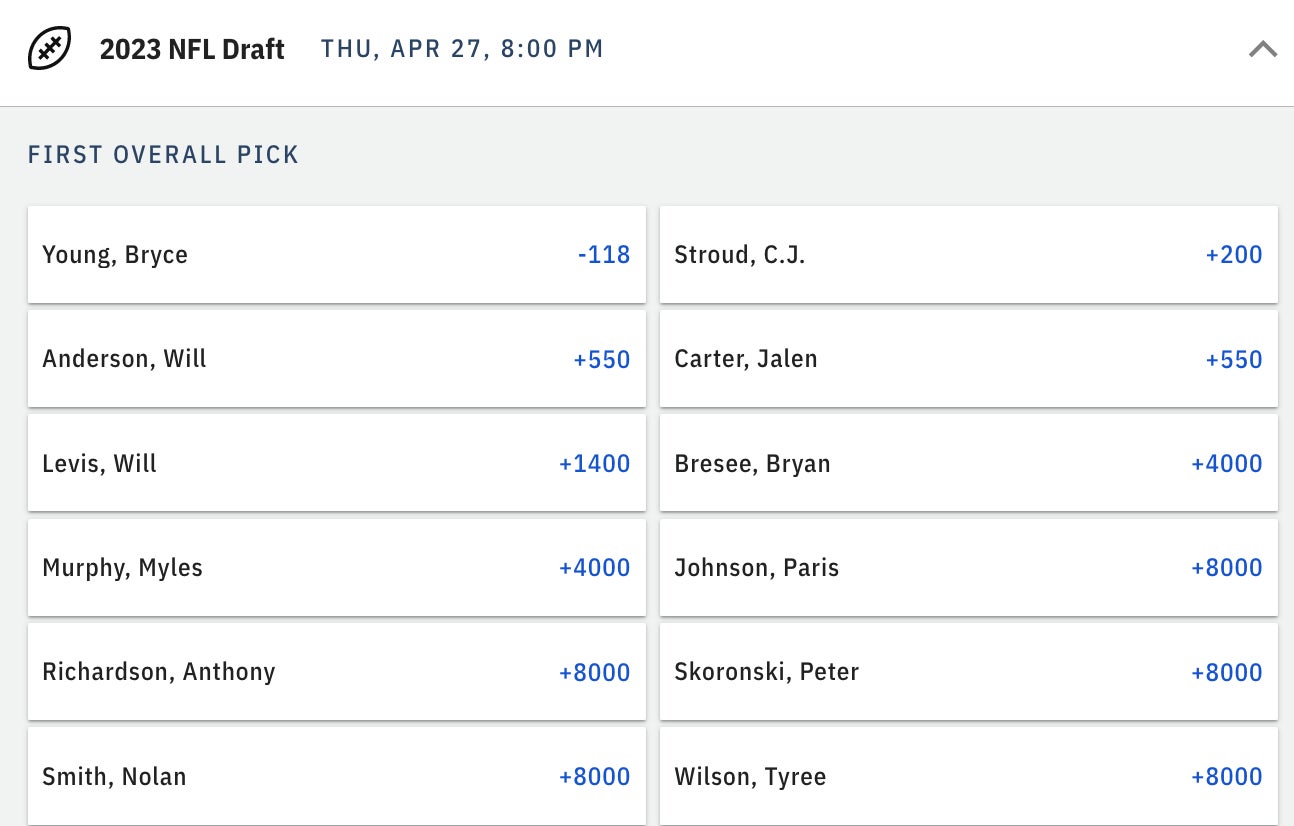
Task: Click the football icon beside 2023 NFL Draft
Action: [49, 48]
